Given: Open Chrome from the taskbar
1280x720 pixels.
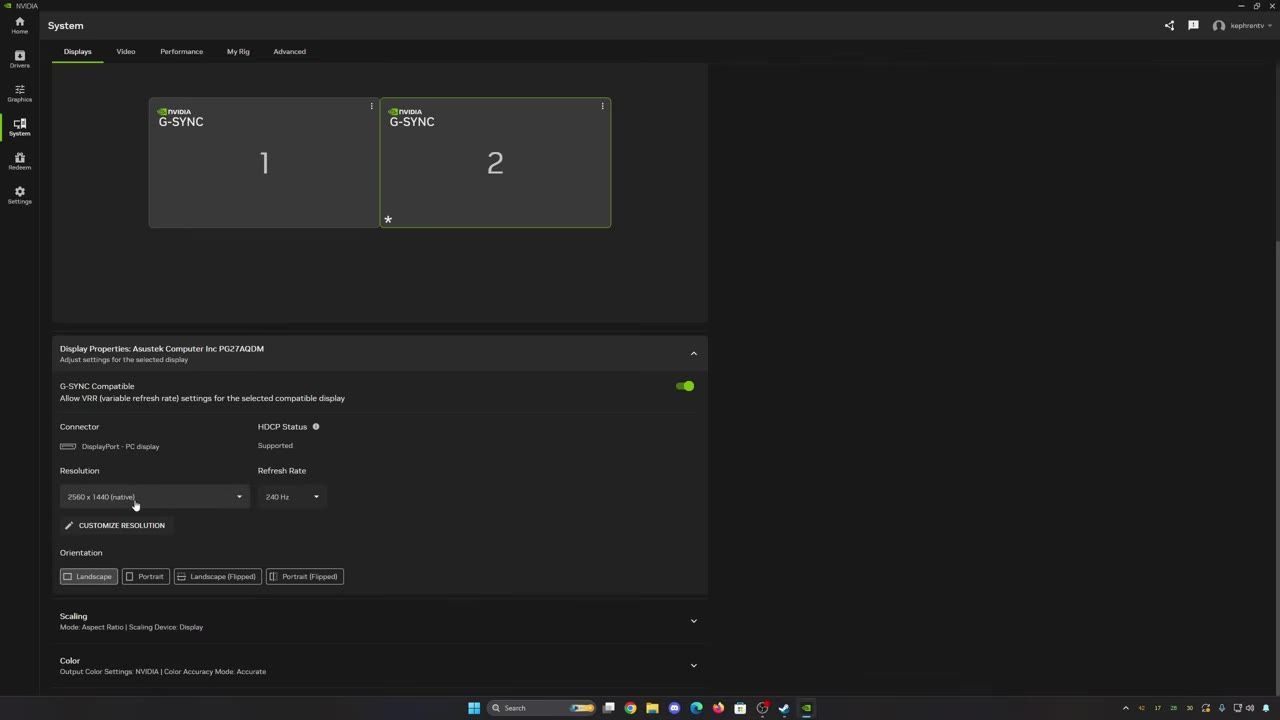Looking at the screenshot, I should click(x=630, y=708).
